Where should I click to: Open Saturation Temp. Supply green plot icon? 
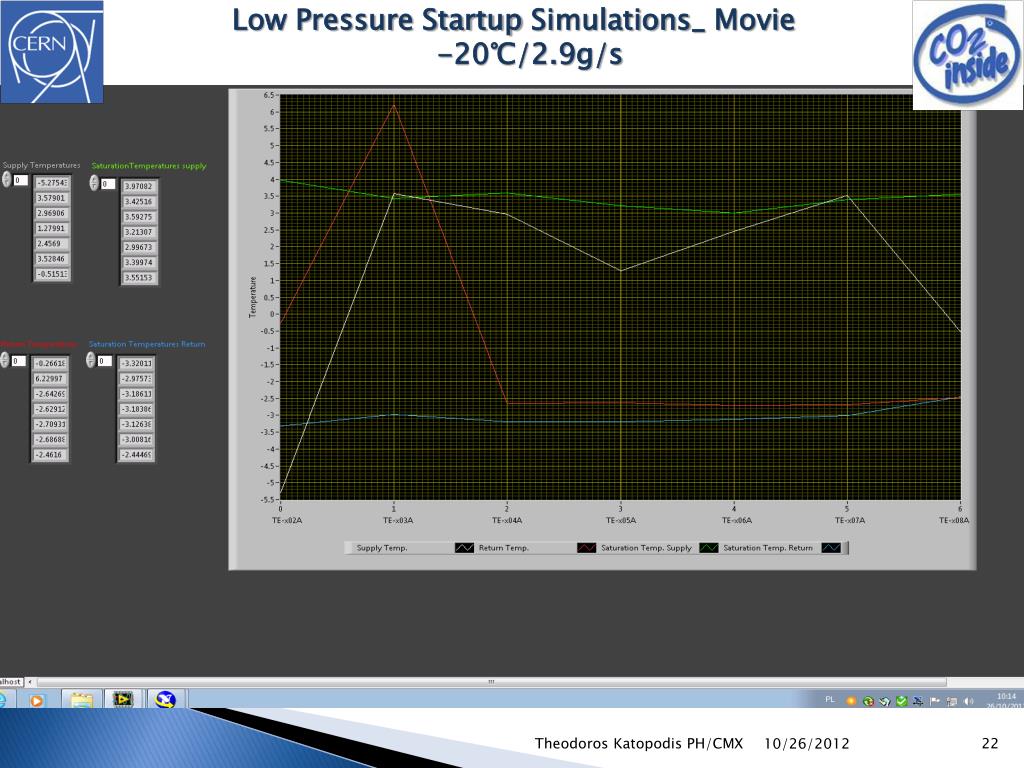[709, 548]
